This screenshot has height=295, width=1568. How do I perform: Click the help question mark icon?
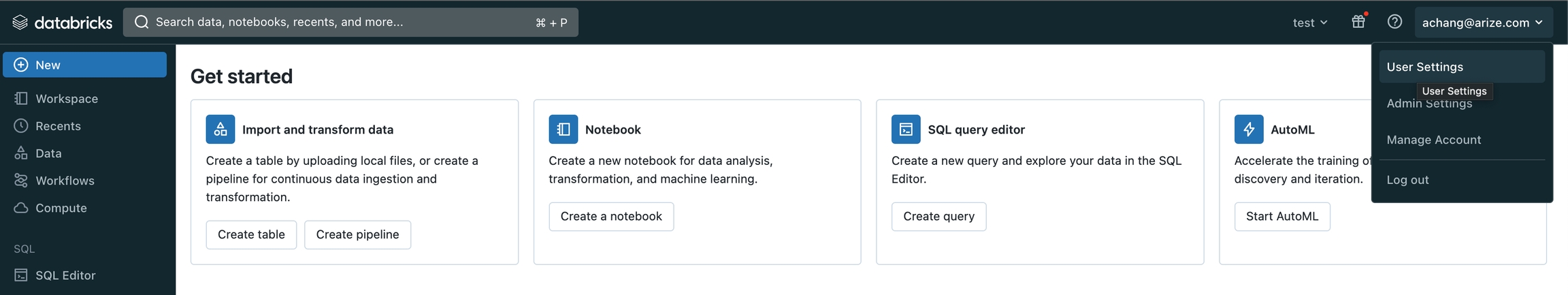point(1394,22)
